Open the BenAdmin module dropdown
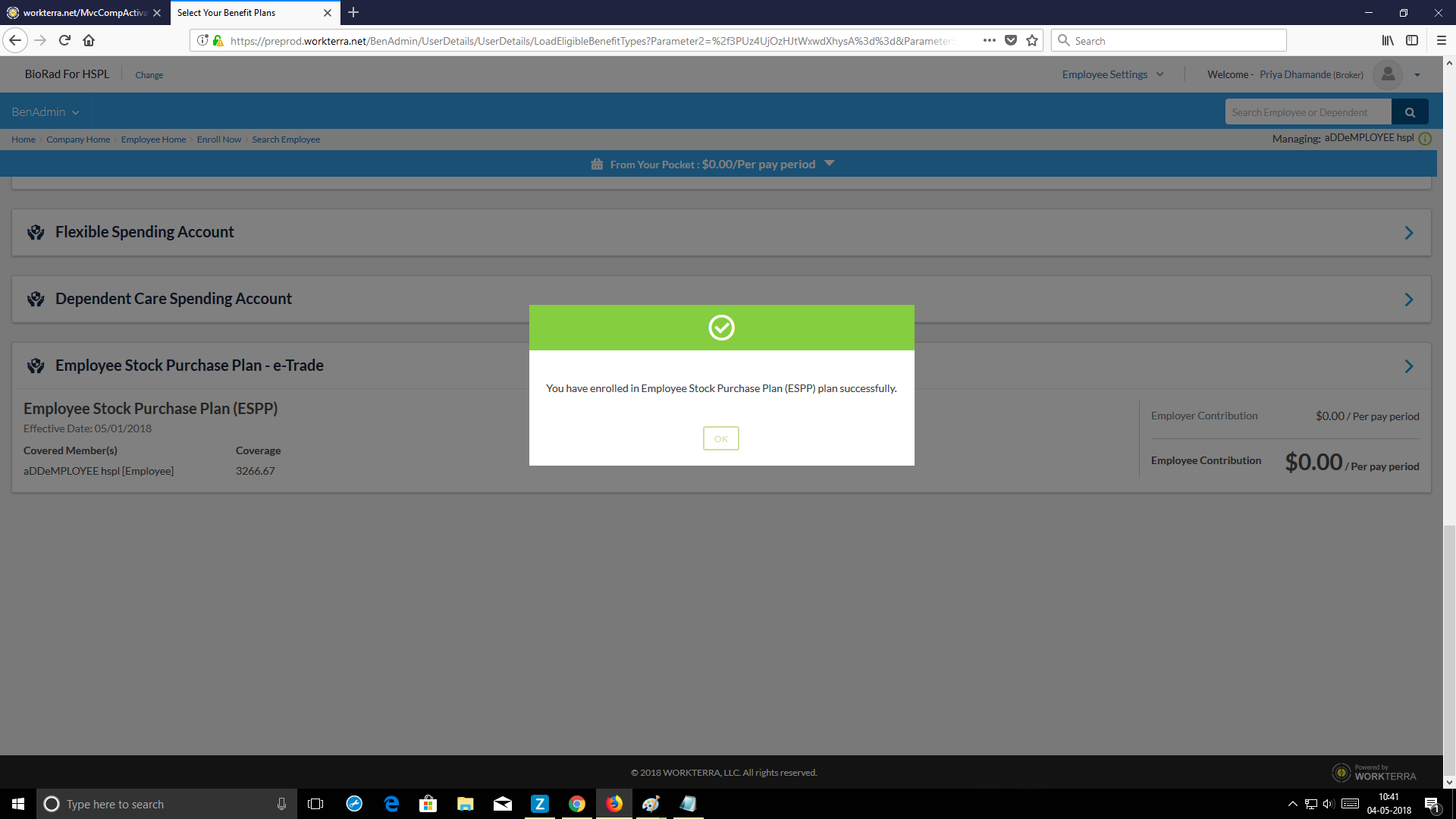The image size is (1456, 819). point(44,111)
